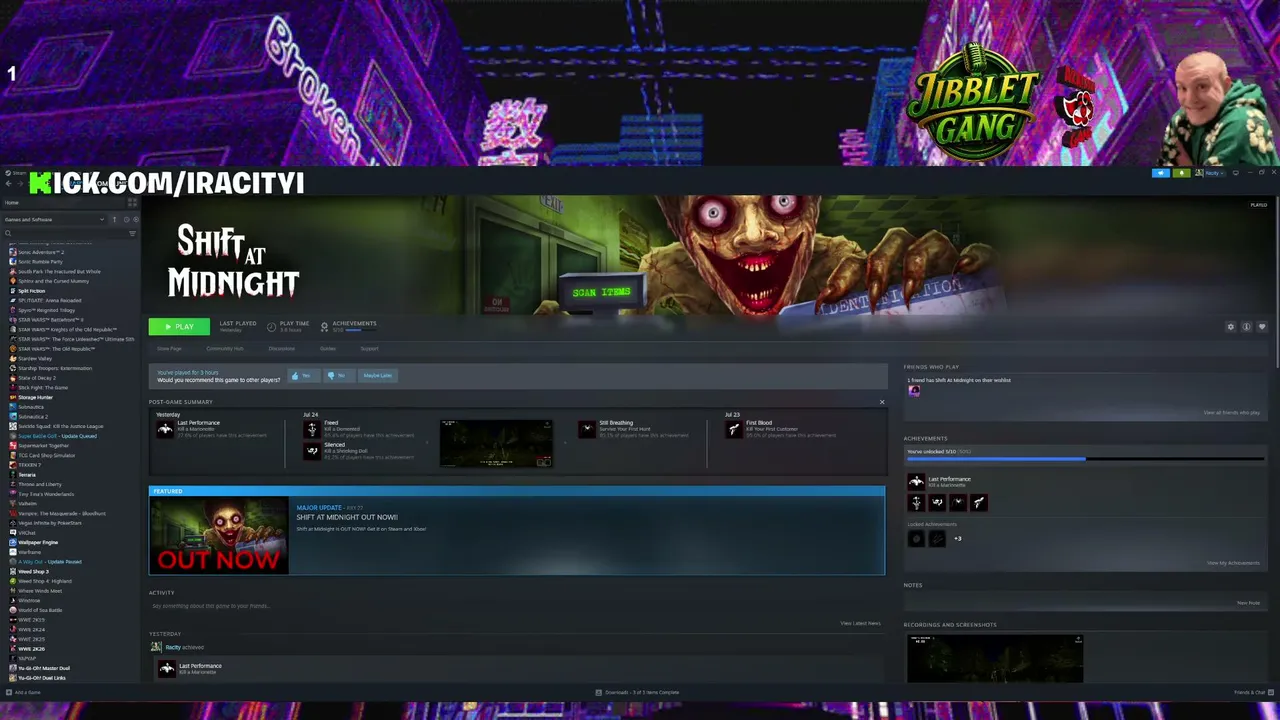Add game to favorites with heart icon

(1262, 327)
